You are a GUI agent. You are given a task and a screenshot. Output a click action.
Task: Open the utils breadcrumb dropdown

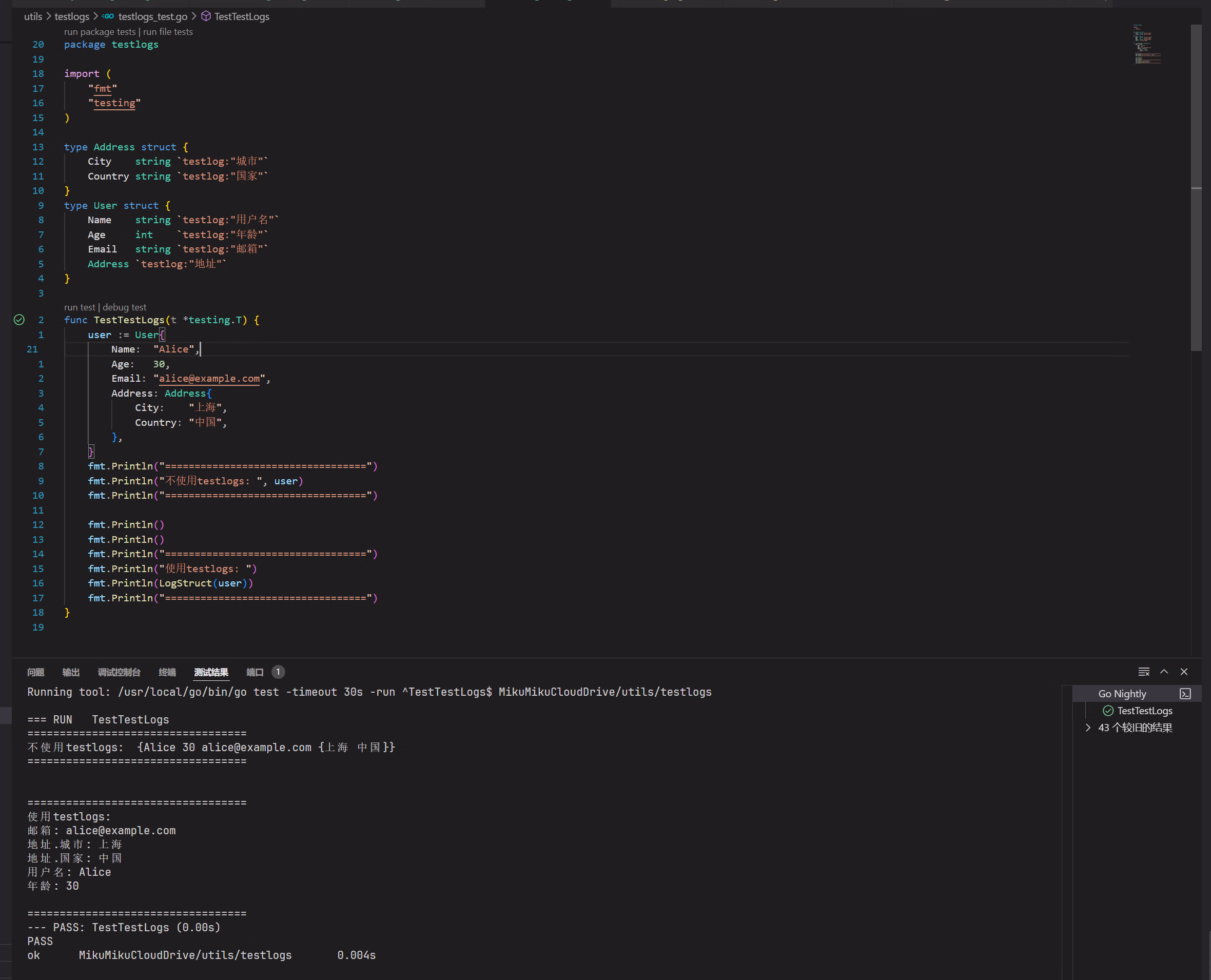point(33,16)
